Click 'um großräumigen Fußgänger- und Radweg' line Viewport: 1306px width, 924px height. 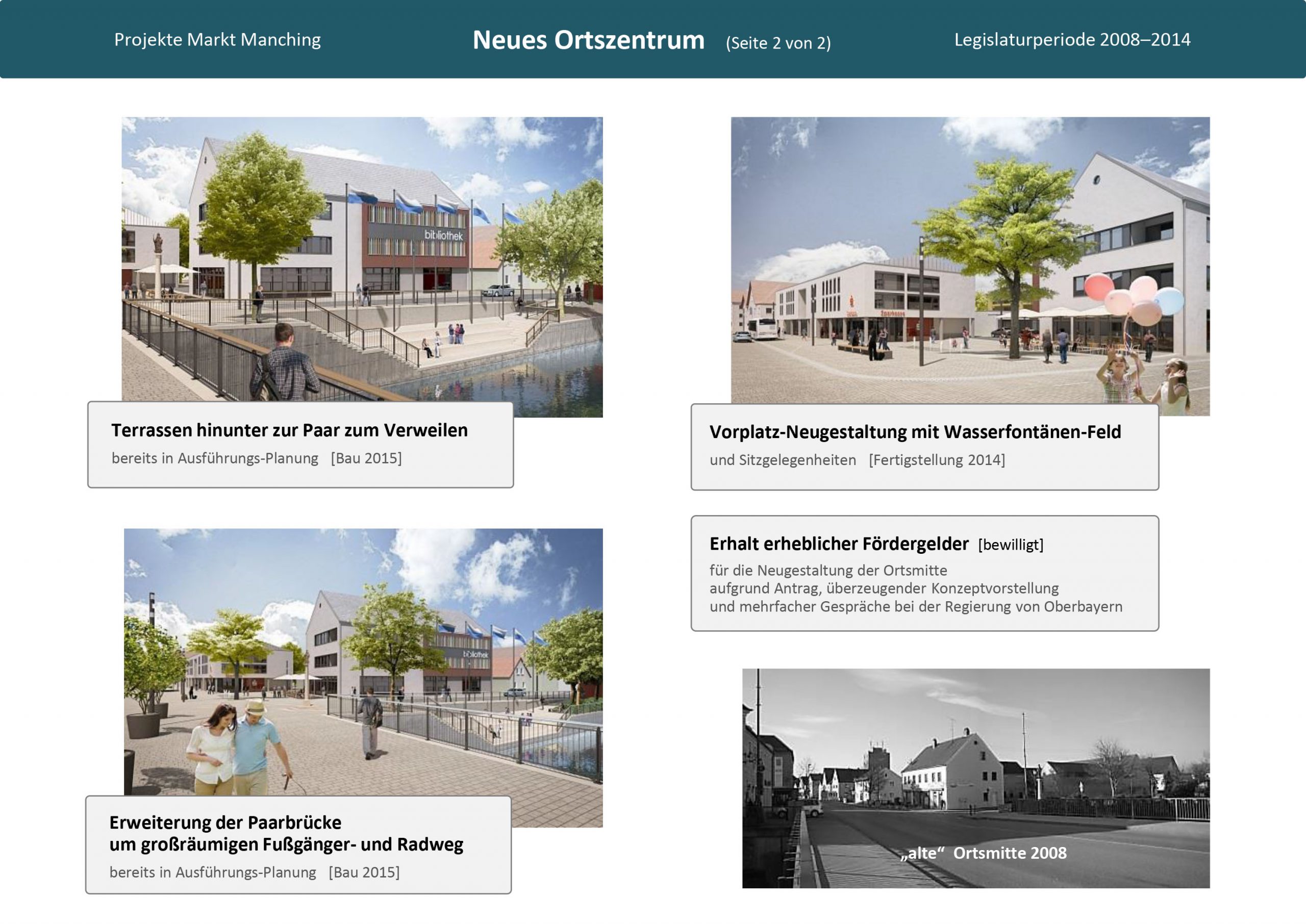click(286, 845)
